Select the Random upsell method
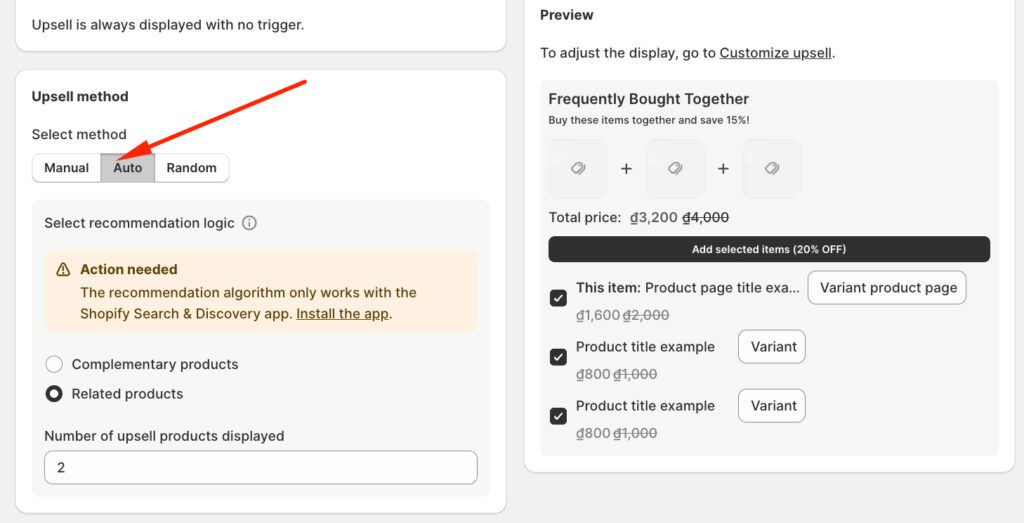The width and height of the screenshot is (1024, 523). [192, 168]
